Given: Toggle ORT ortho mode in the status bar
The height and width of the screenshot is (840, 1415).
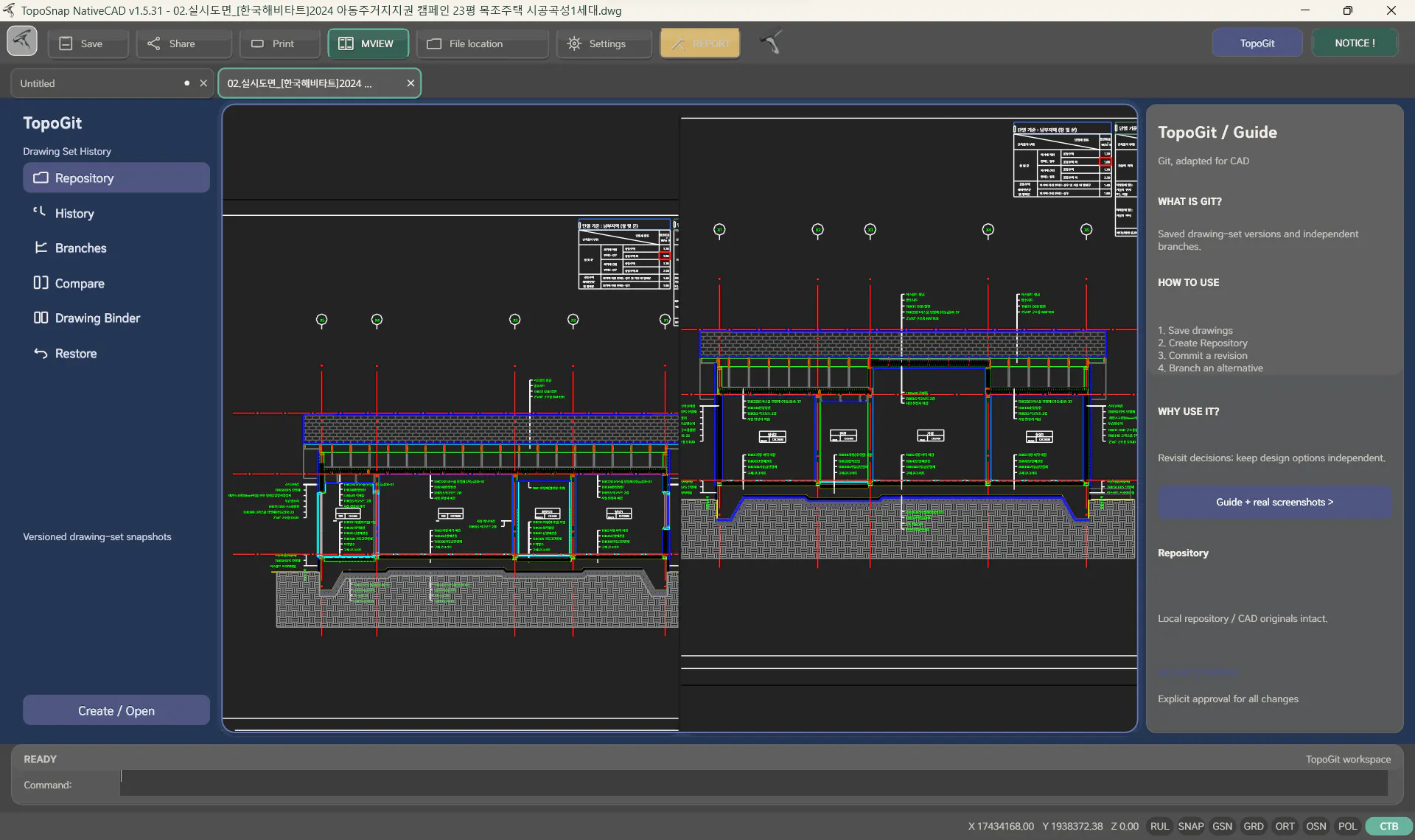Looking at the screenshot, I should [1285, 826].
